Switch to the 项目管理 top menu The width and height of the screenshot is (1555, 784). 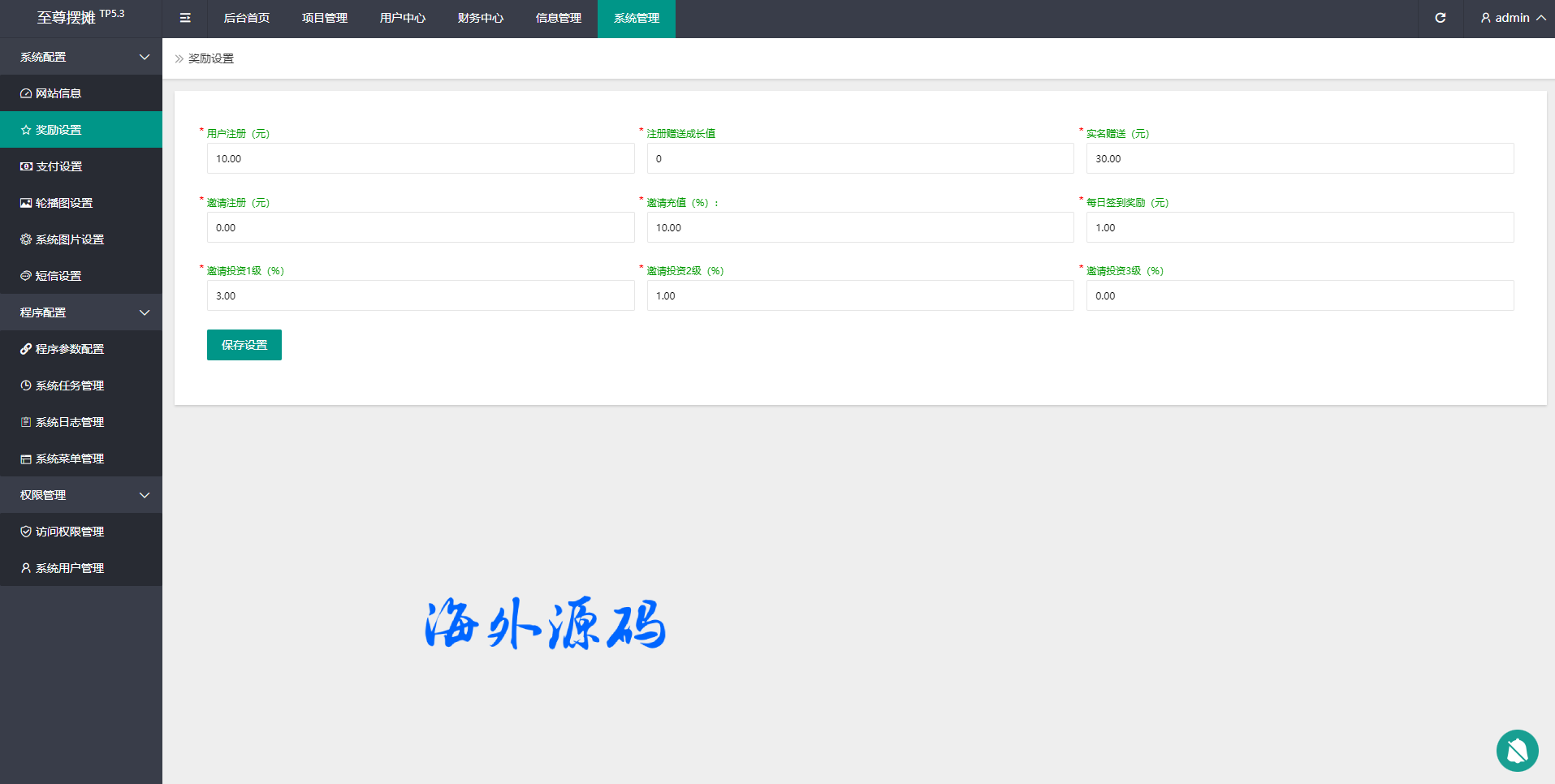(x=324, y=18)
